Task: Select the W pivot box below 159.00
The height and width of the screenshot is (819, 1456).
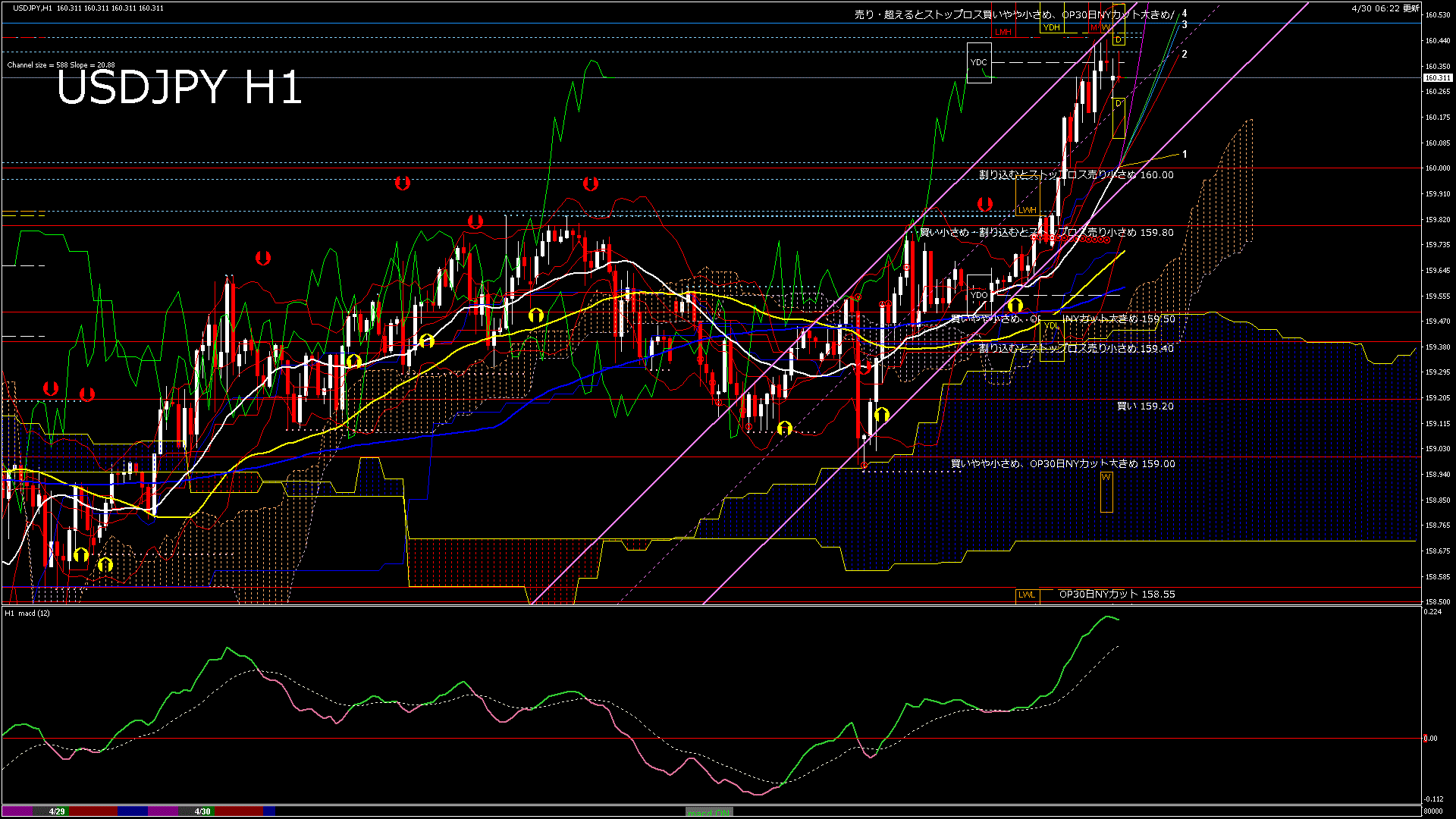Action: 1106,490
